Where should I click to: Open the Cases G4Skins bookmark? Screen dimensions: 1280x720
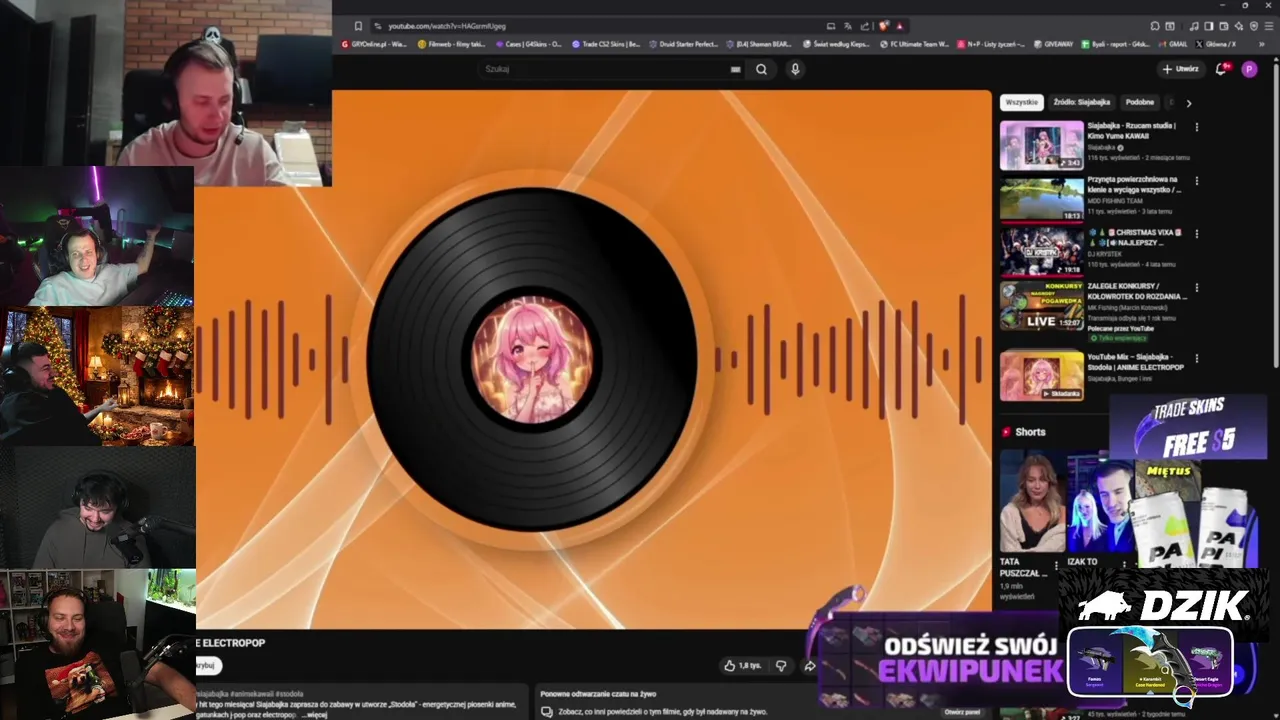(528, 44)
